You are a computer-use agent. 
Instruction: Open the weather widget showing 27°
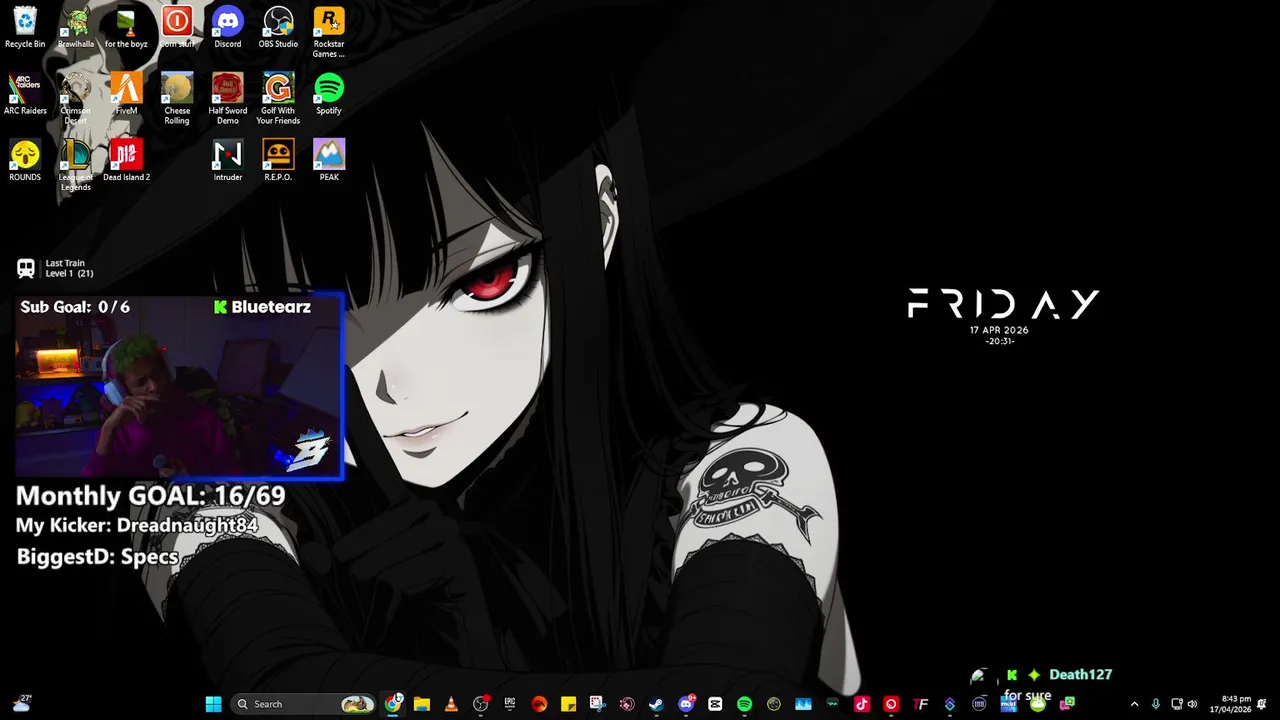point(22,704)
